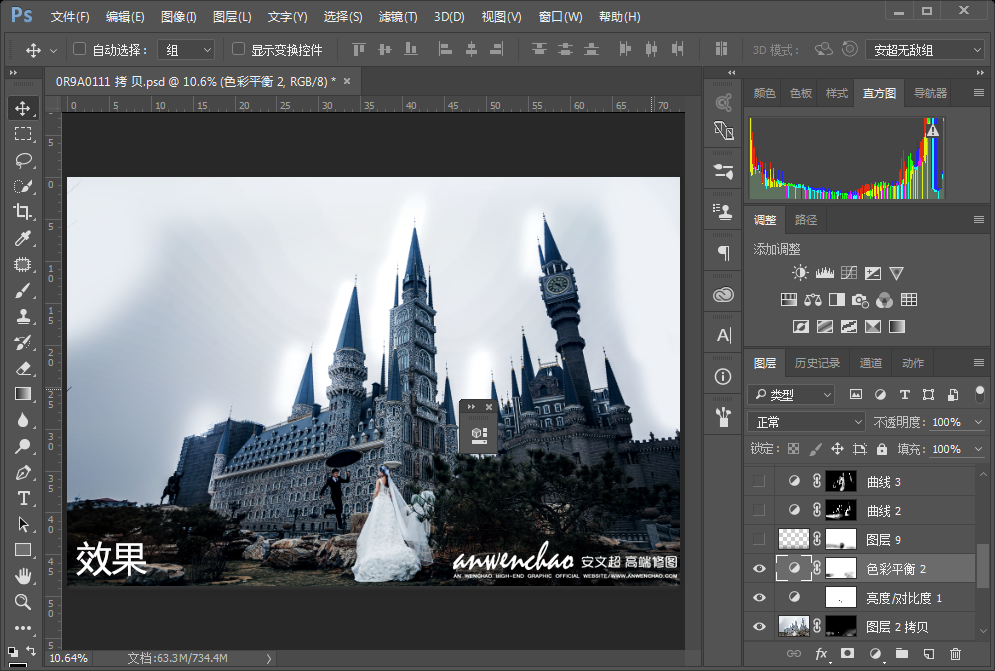Select the Lasso tool
The height and width of the screenshot is (671, 995).
23,160
